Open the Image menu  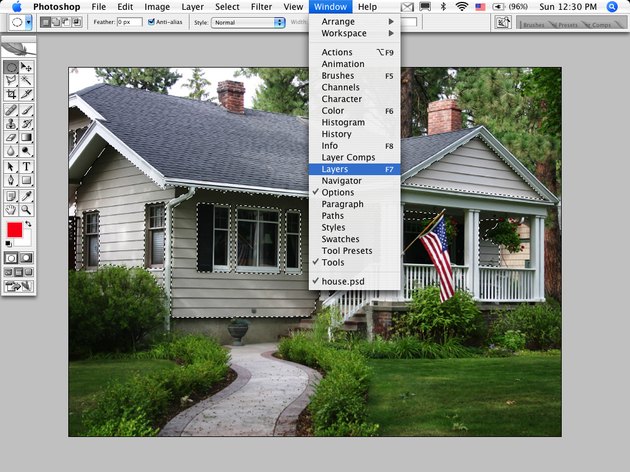(x=157, y=7)
